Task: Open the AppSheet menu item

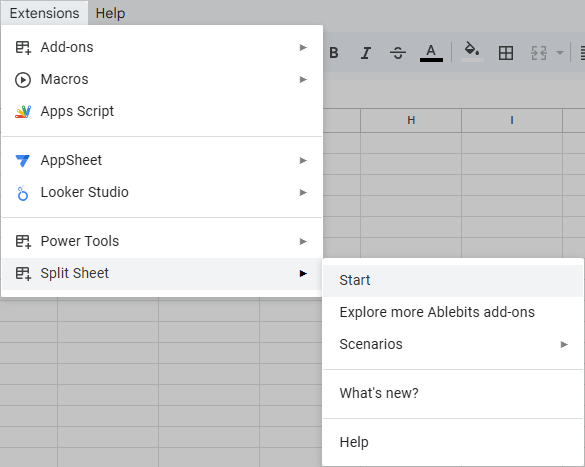Action: 162,160
